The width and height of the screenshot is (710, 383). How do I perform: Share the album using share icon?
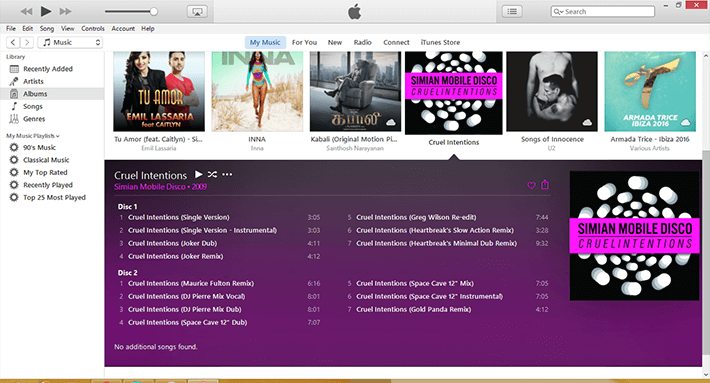pos(545,184)
